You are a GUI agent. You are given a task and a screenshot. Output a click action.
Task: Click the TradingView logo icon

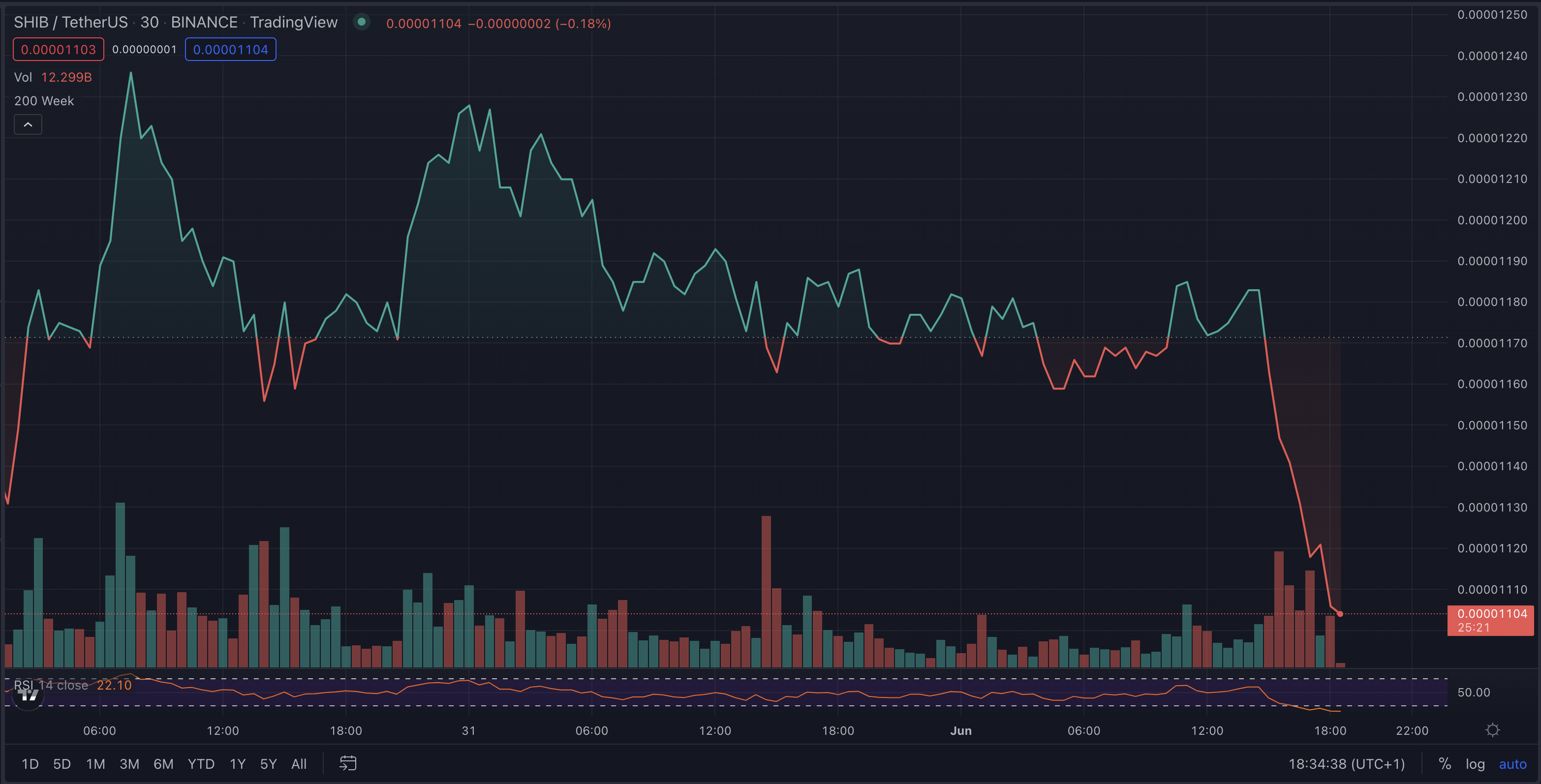tap(28, 694)
